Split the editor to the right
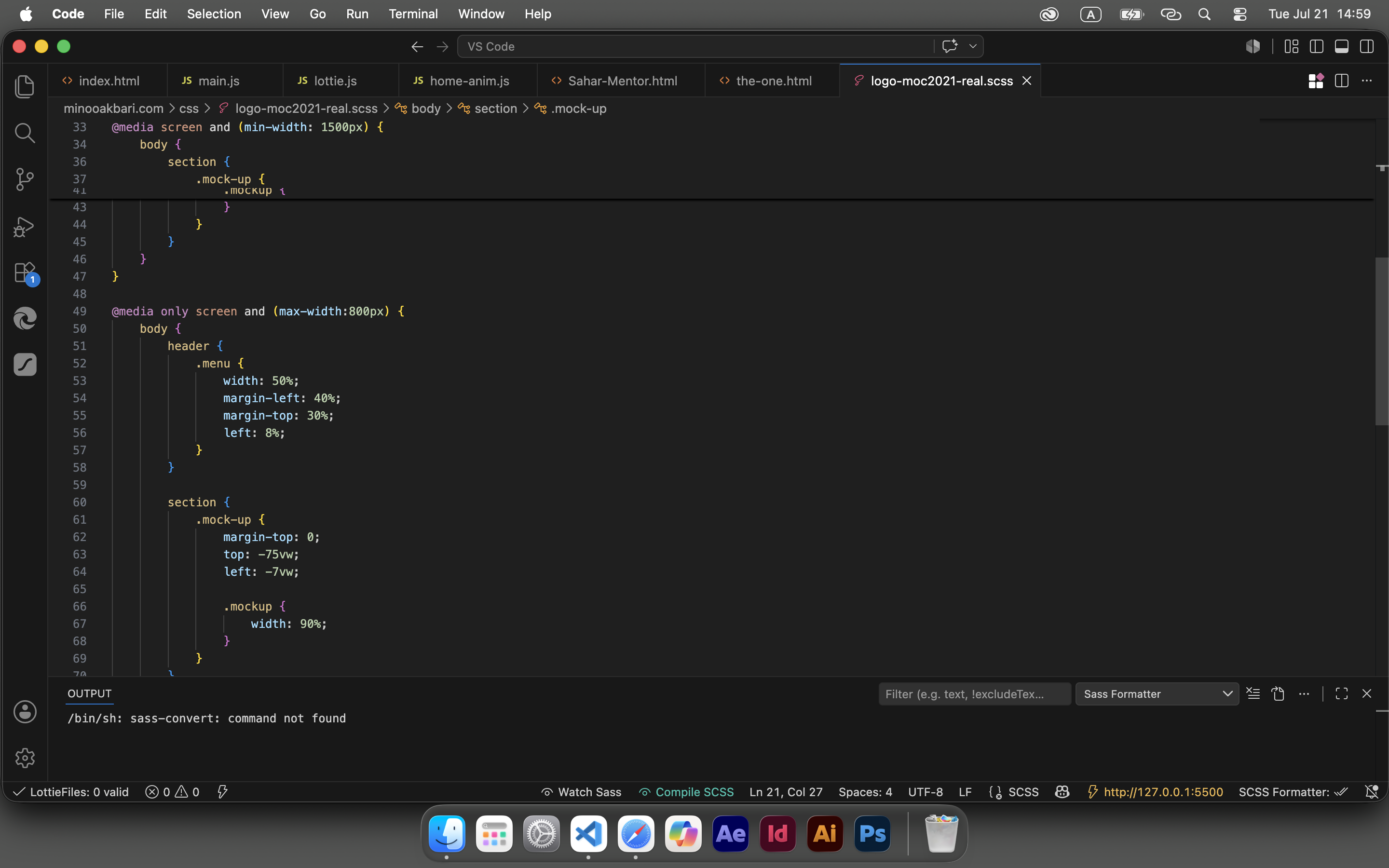This screenshot has width=1389, height=868. [x=1341, y=81]
